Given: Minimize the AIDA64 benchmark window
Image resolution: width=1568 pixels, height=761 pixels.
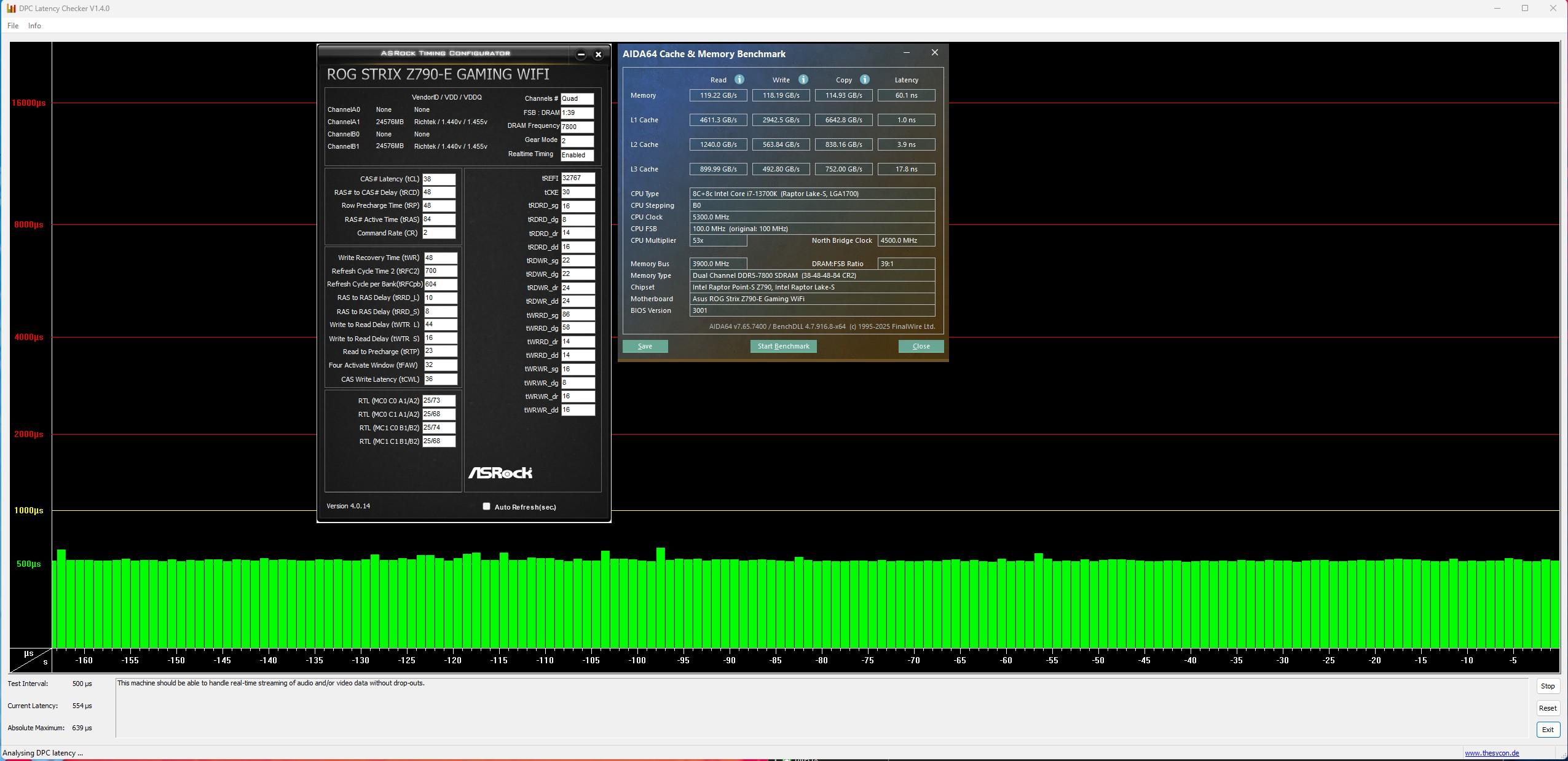Looking at the screenshot, I should tap(906, 53).
